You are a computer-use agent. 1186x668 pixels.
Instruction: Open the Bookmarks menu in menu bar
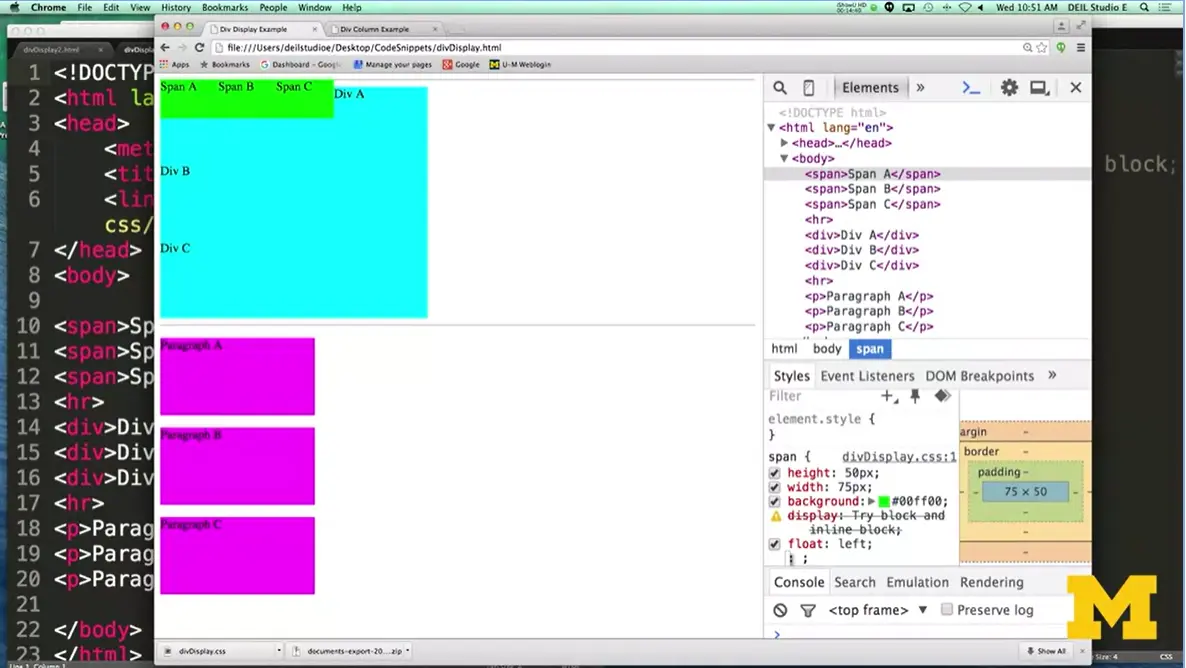pyautogui.click(x=224, y=7)
